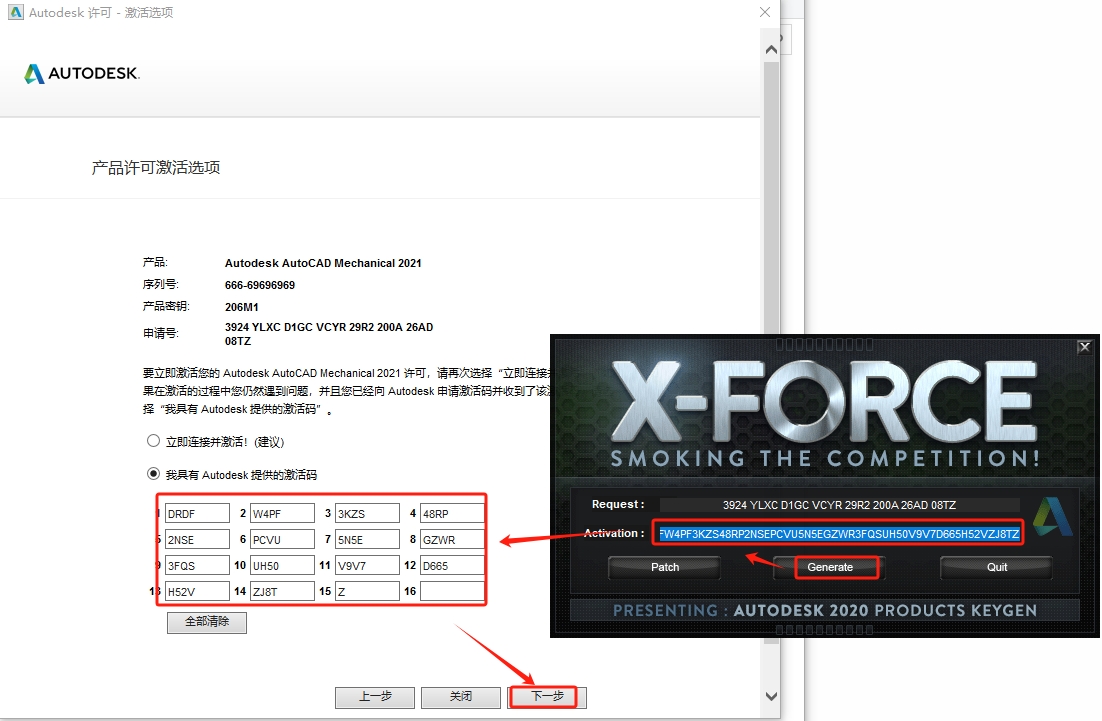Click activation code field 1 containing DRDF

197,514
